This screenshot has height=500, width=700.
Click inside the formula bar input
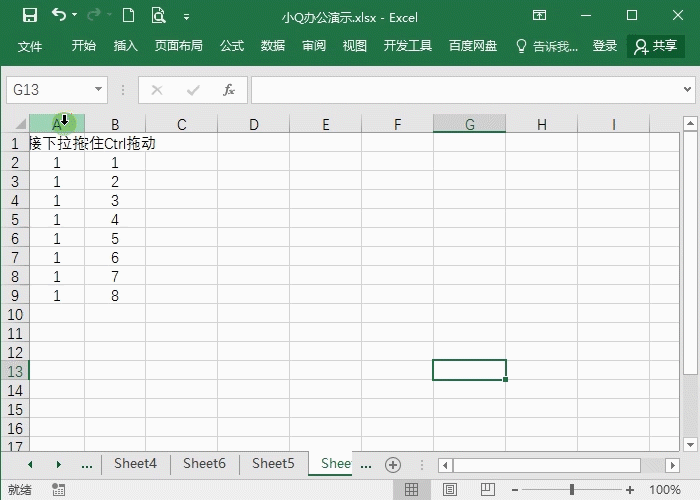(x=467, y=90)
